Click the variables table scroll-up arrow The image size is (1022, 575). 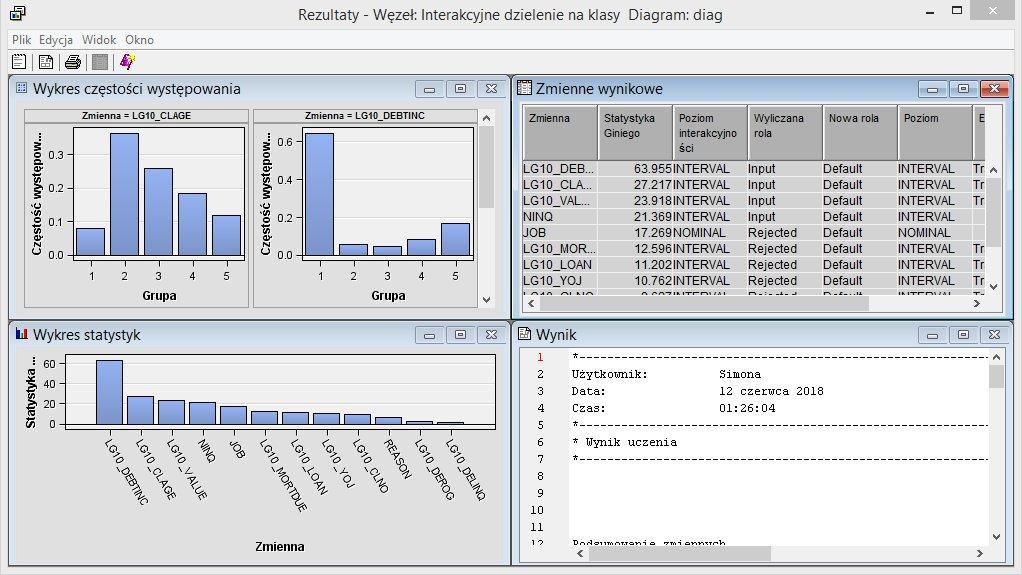tap(993, 170)
